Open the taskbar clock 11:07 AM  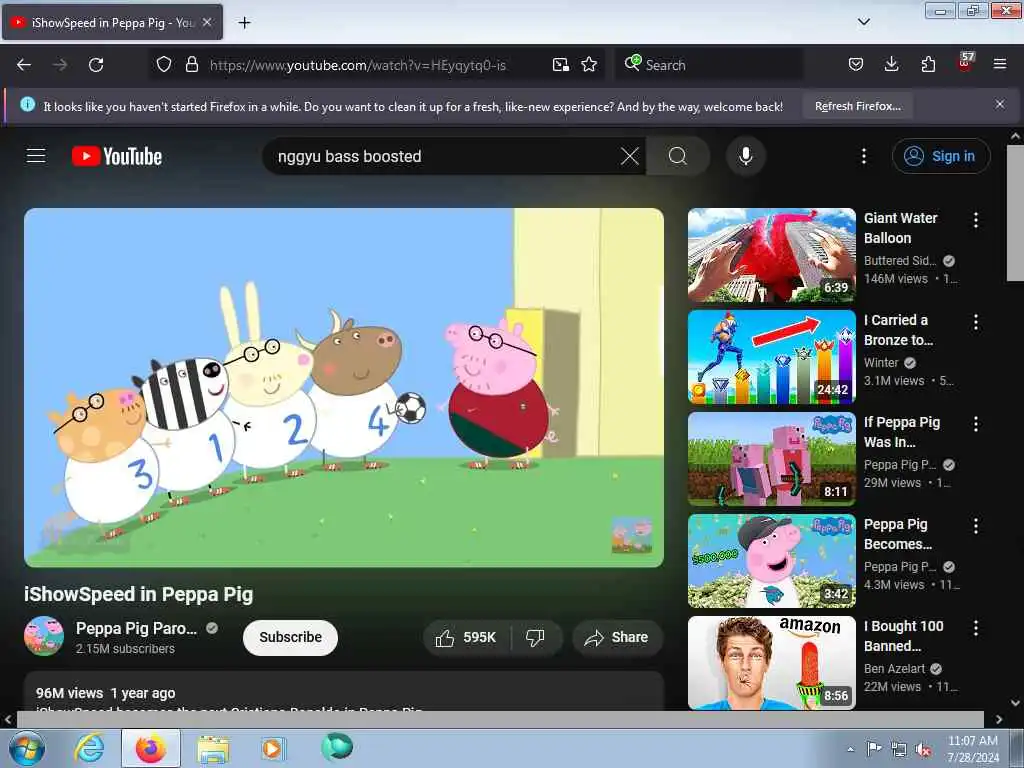pyautogui.click(x=972, y=749)
